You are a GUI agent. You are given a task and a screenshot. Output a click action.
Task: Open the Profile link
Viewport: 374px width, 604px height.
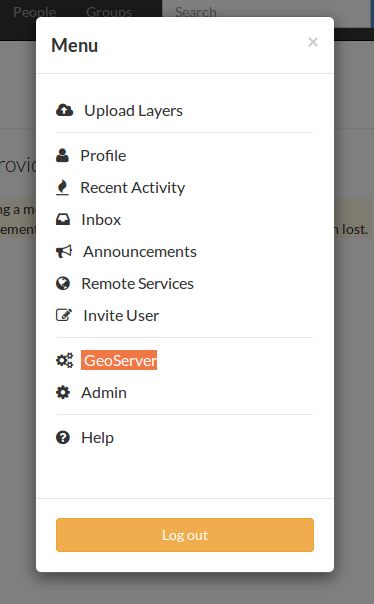pos(103,156)
